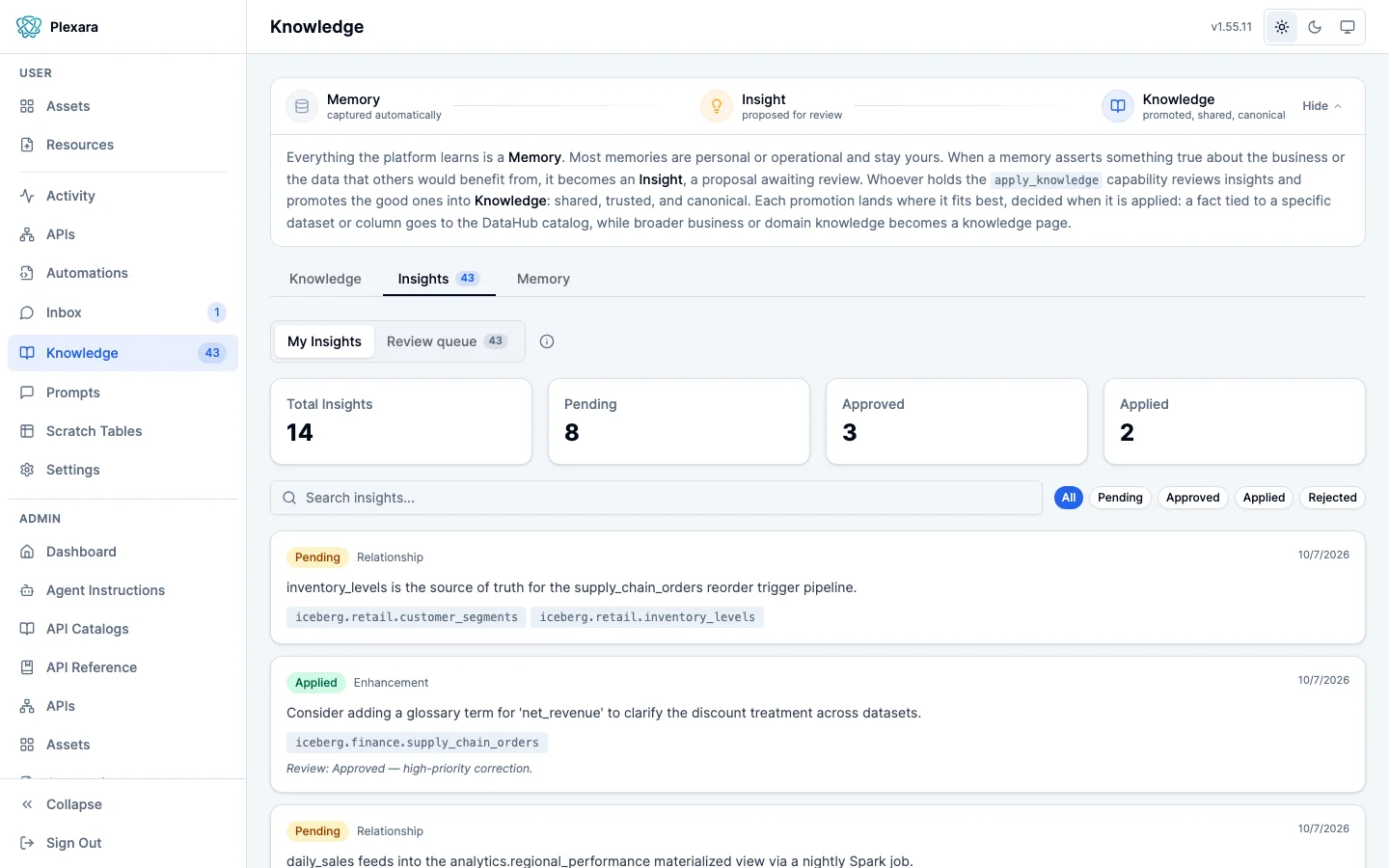The height and width of the screenshot is (868, 1389).
Task: Filter insights by Approved
Action: [1192, 498]
